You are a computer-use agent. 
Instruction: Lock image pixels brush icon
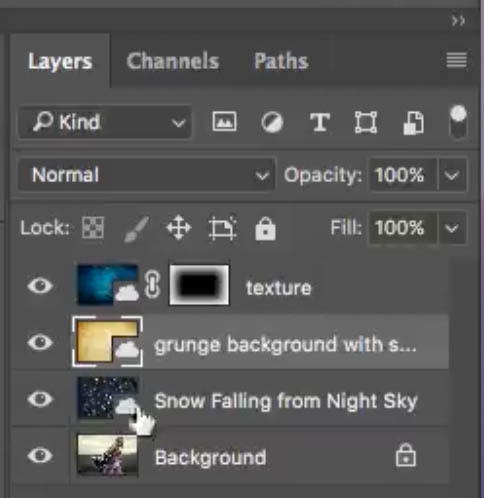point(136,228)
